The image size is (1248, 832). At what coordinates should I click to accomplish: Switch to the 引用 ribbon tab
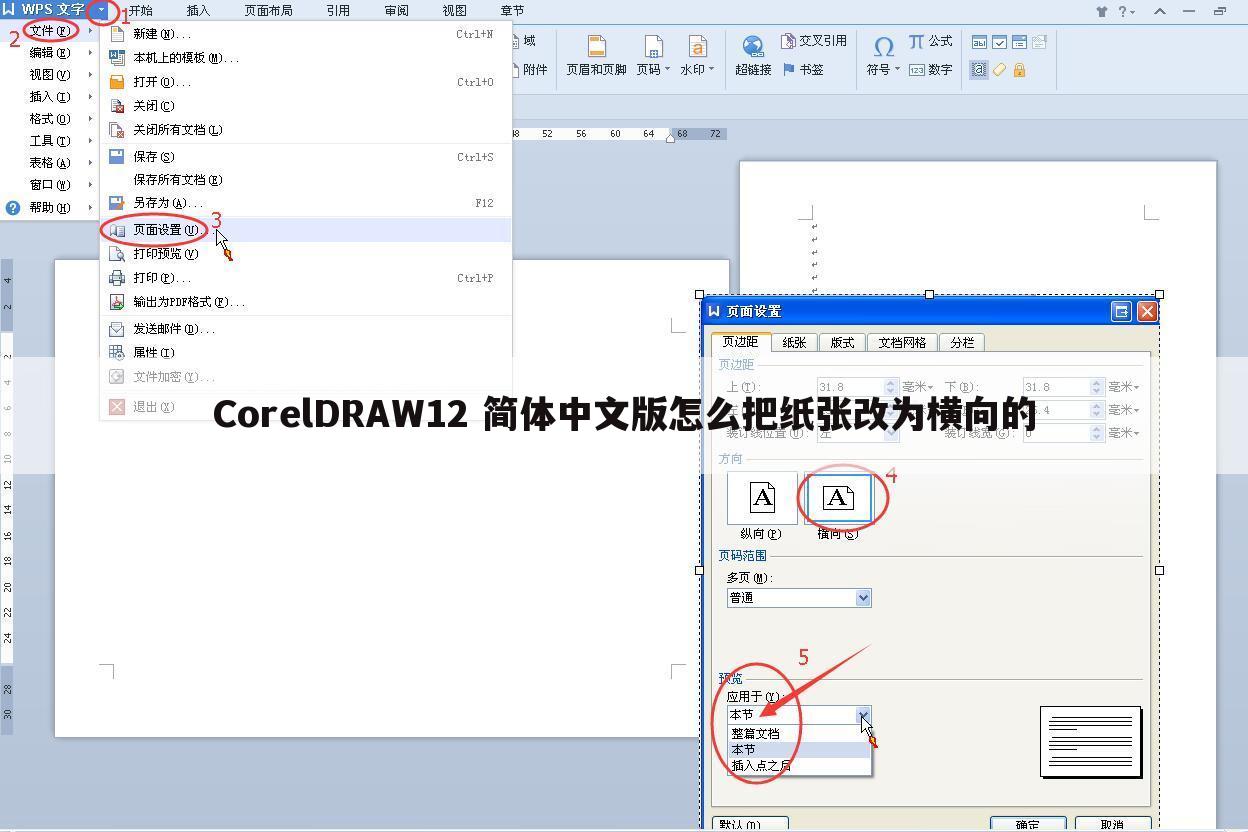pos(338,11)
